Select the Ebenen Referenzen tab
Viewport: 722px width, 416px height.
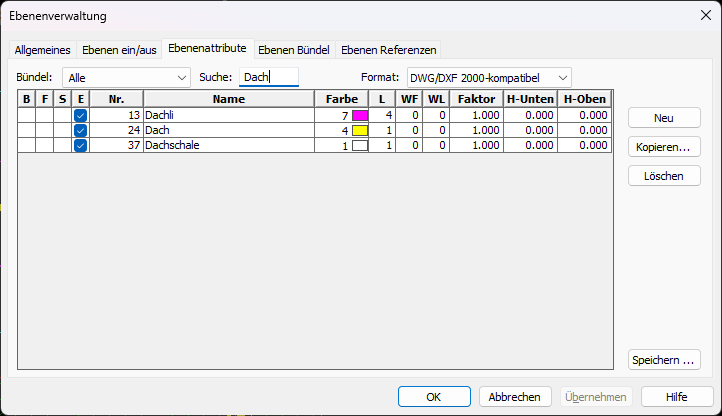point(389,50)
